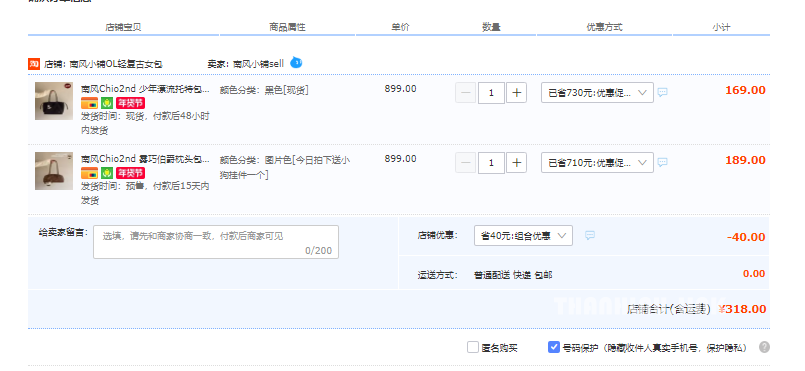Click shop total ¥318.00
The image size is (805, 371).
tap(742, 309)
